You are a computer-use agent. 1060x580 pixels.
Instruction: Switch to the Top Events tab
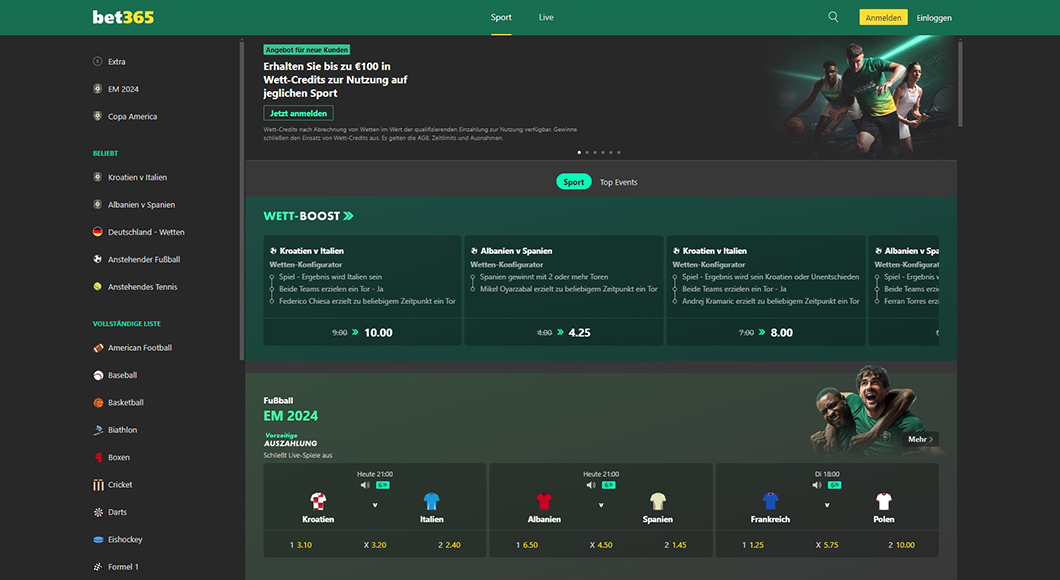coord(619,182)
